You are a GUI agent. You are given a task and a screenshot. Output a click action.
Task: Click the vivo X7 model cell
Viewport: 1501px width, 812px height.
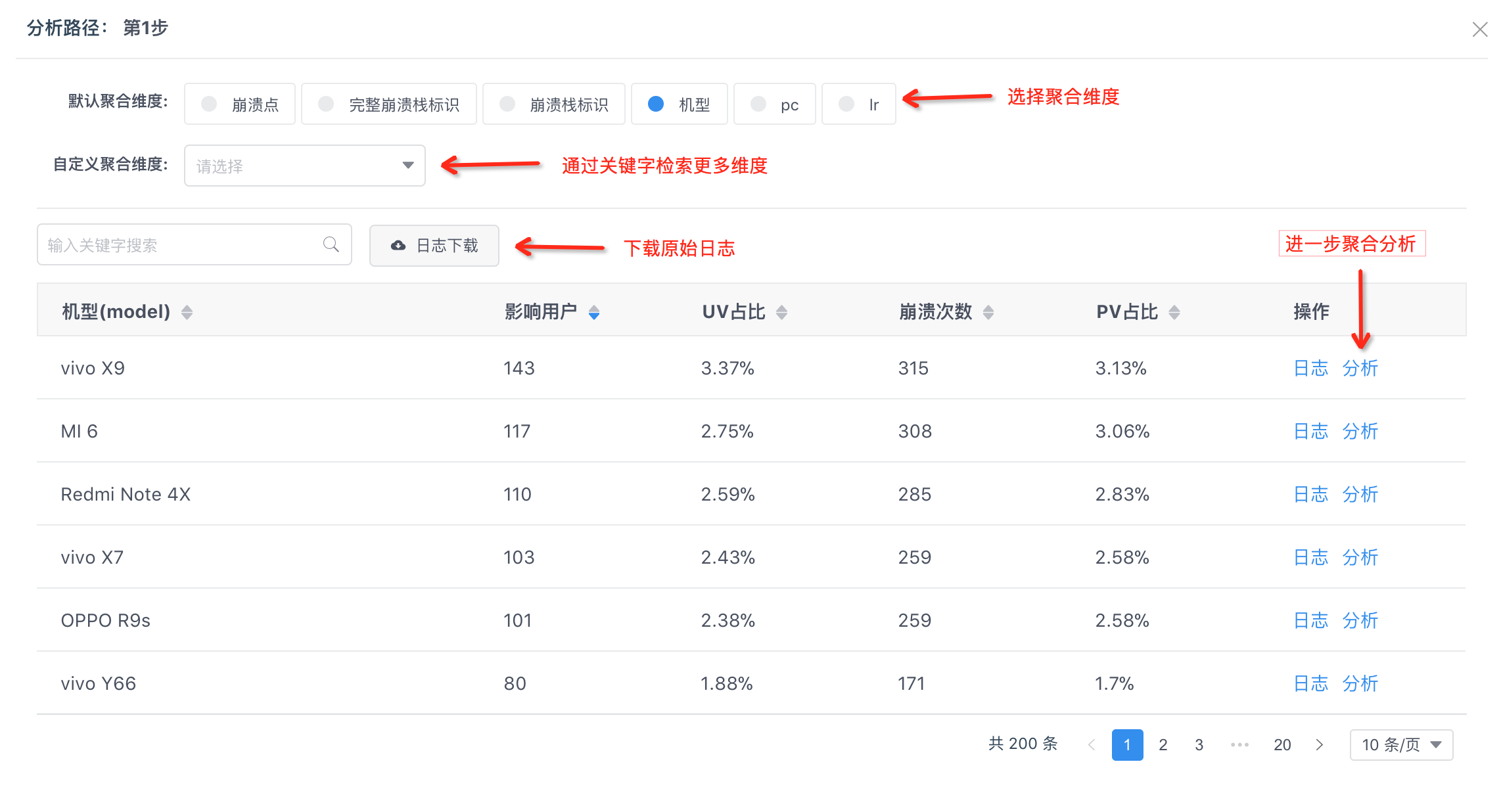92,557
